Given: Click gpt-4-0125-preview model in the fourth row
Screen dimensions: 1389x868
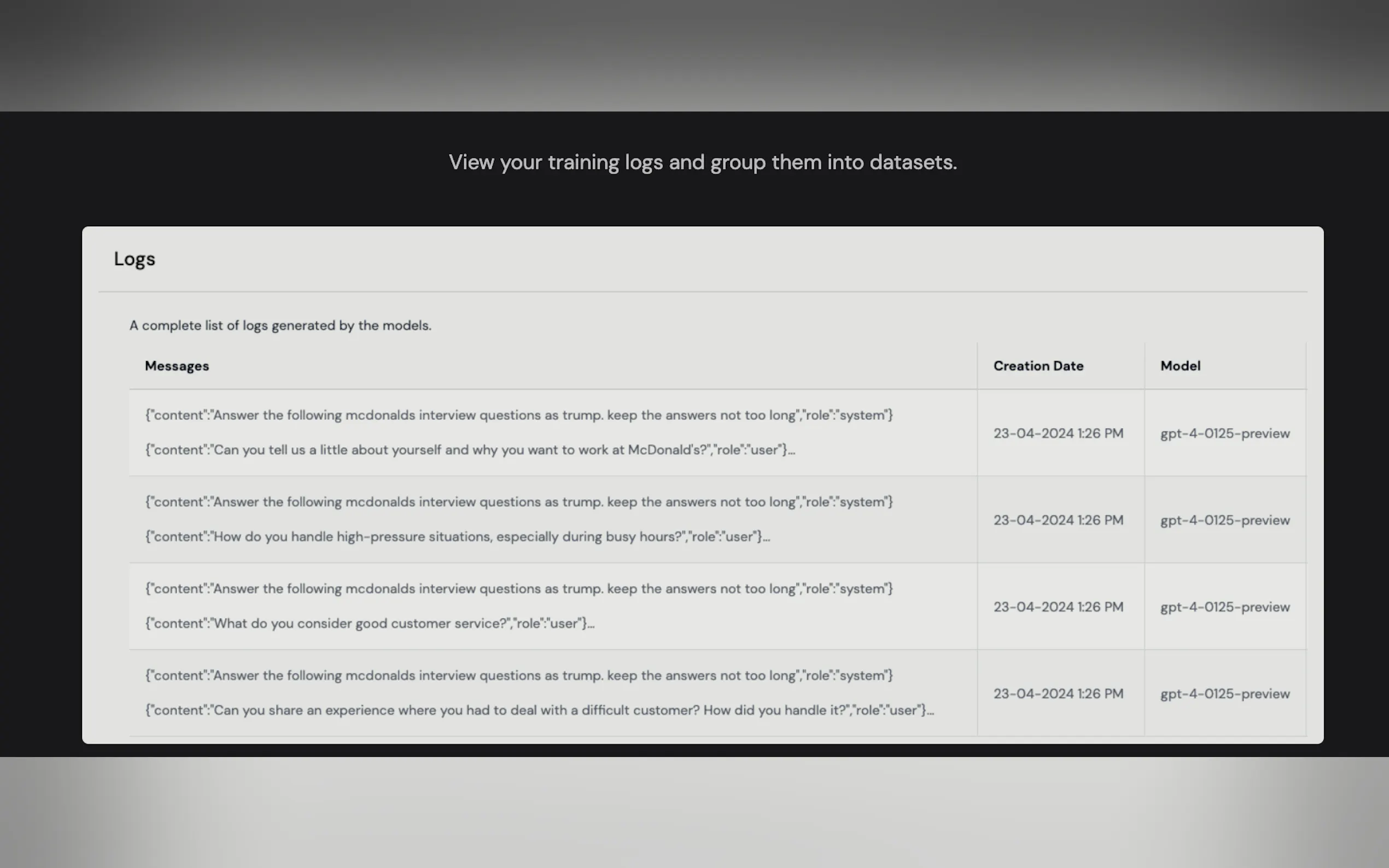Looking at the screenshot, I should coord(1224,694).
